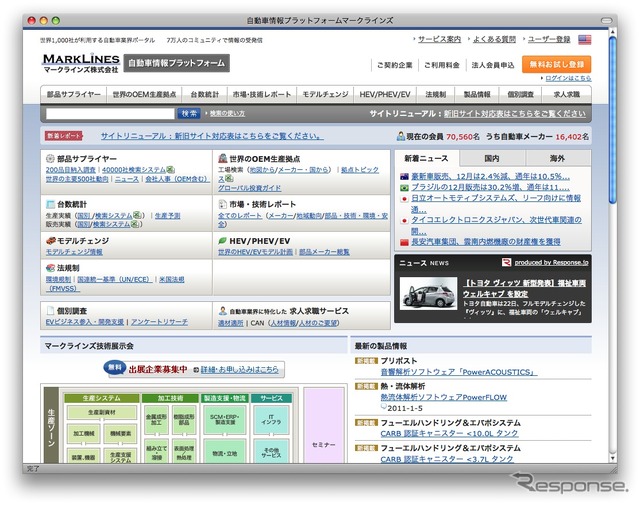Open the モデルチェンジ情報 link

(x=74, y=252)
